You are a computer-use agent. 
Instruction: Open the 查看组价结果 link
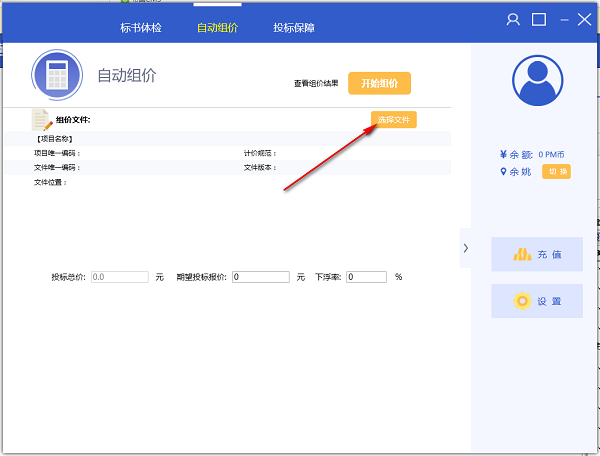pos(316,84)
